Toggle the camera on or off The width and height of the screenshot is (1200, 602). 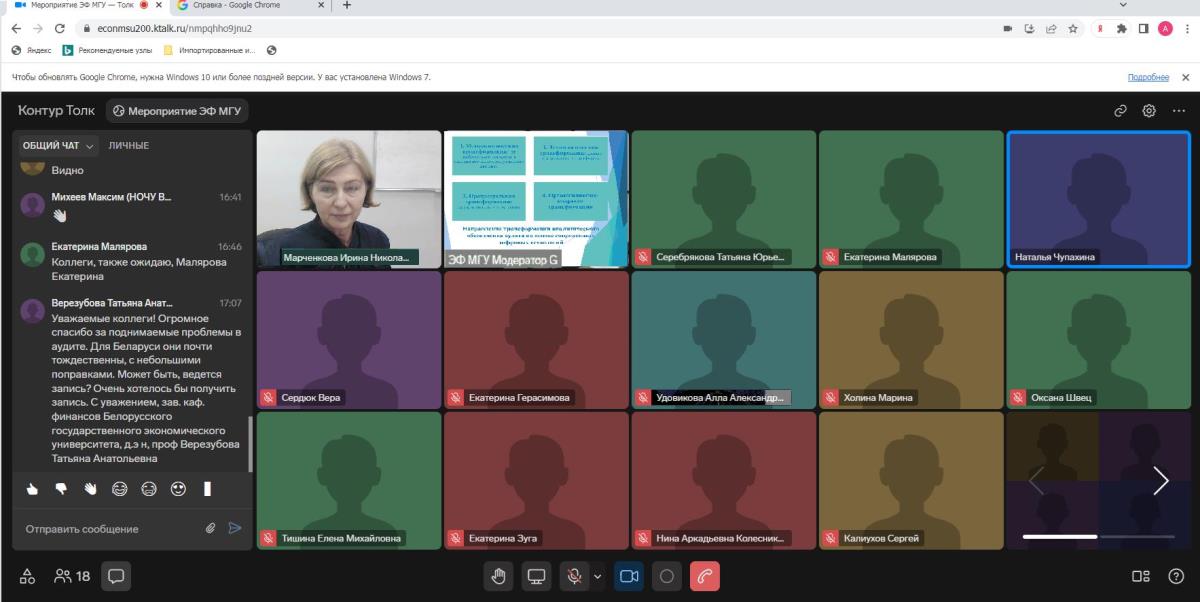pyautogui.click(x=629, y=576)
